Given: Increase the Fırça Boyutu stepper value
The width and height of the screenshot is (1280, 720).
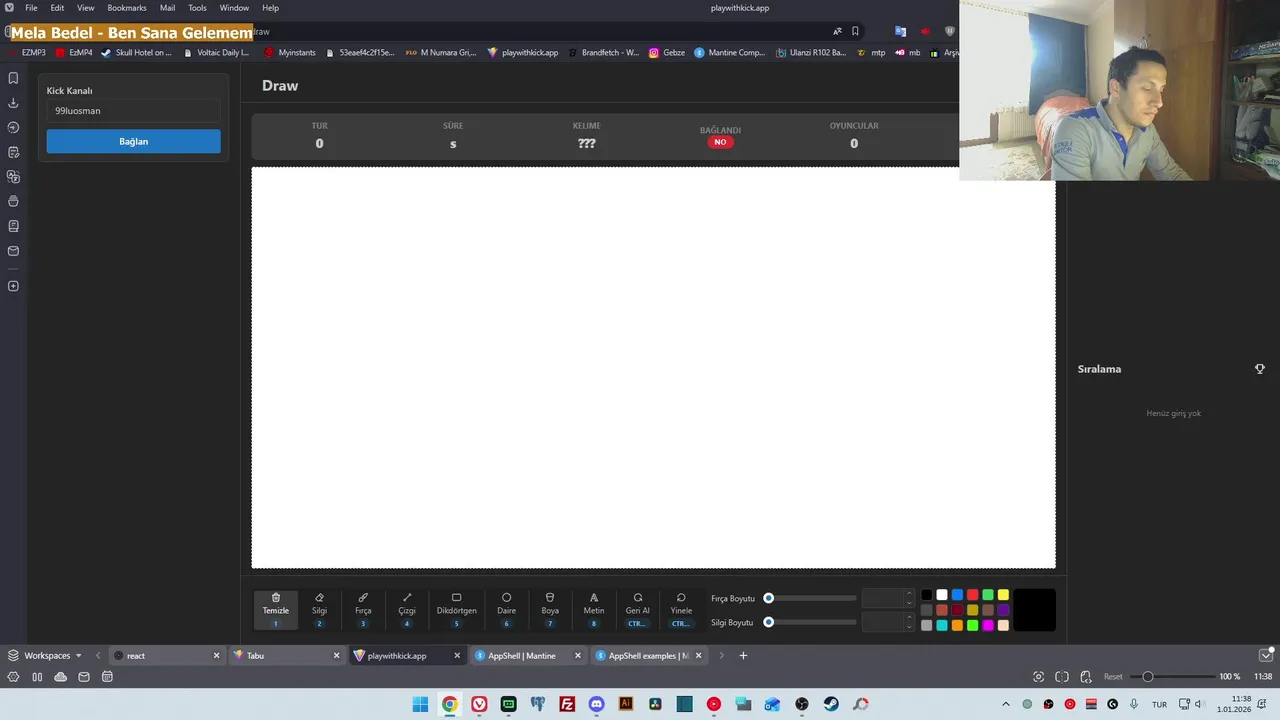Looking at the screenshot, I should [x=909, y=594].
